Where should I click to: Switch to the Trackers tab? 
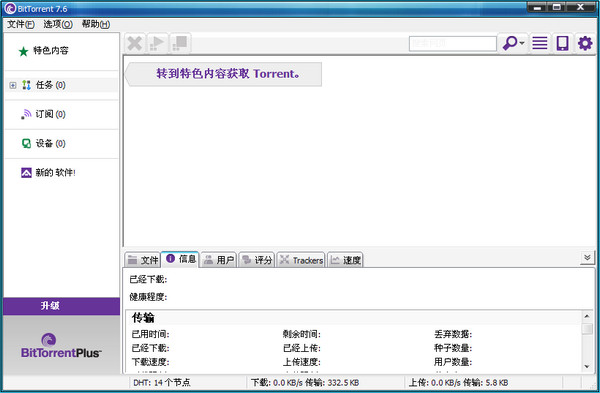pos(301,260)
